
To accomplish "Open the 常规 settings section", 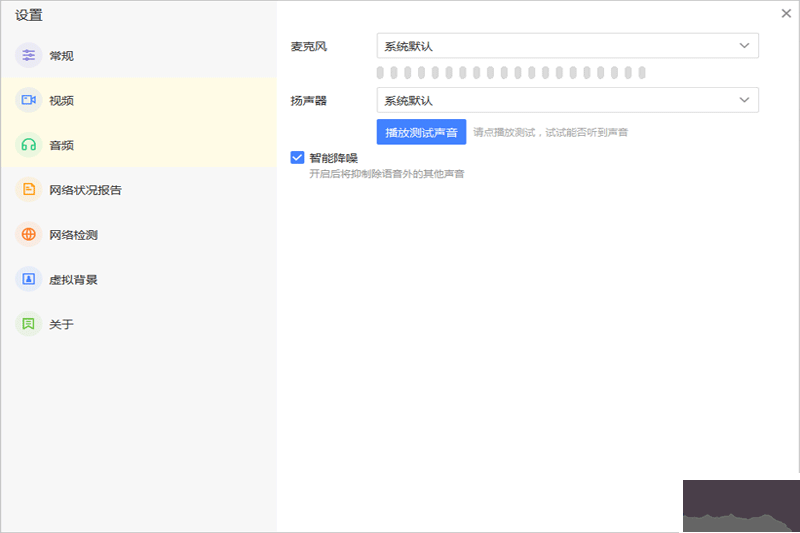I will coord(139,55).
